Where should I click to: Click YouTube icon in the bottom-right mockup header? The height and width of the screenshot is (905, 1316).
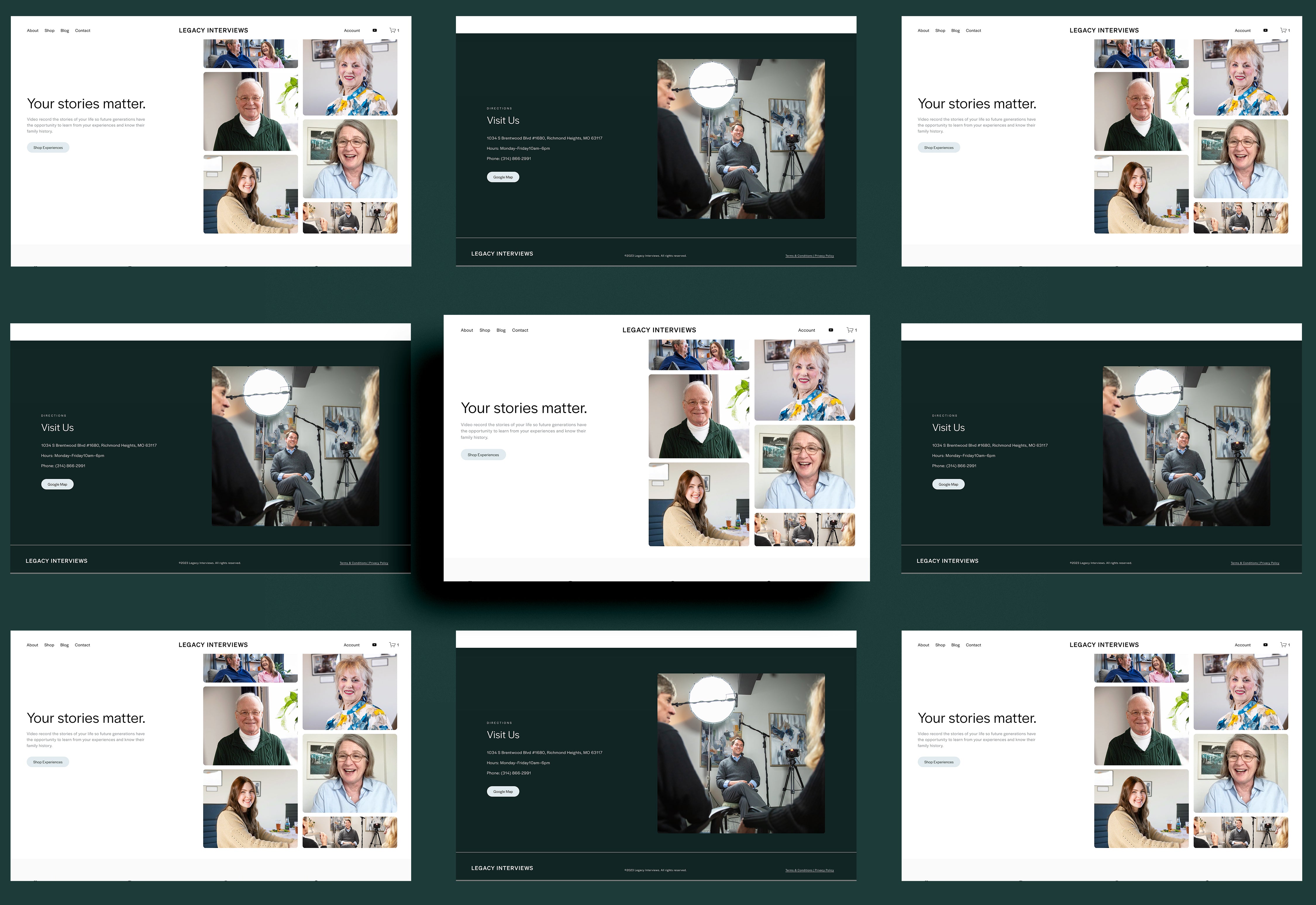pos(1266,645)
